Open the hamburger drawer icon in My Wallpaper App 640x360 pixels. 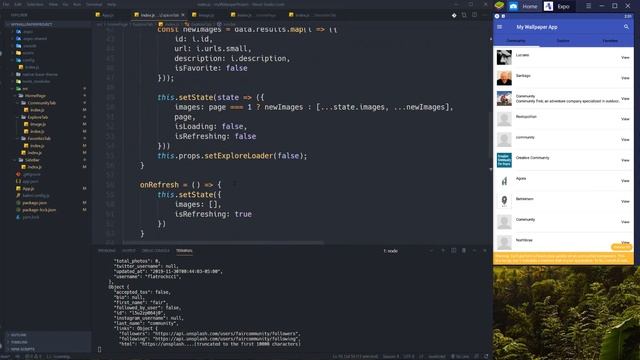500,27
